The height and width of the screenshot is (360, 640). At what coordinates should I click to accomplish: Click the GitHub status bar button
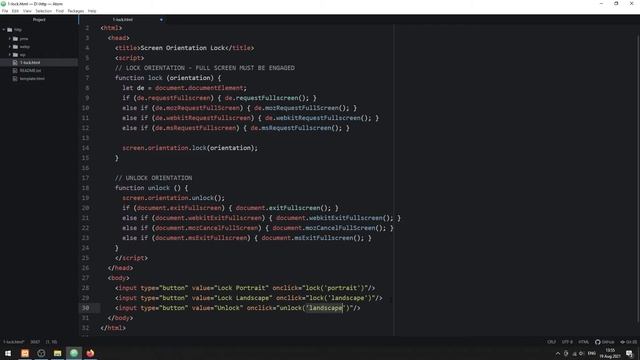[604, 342]
